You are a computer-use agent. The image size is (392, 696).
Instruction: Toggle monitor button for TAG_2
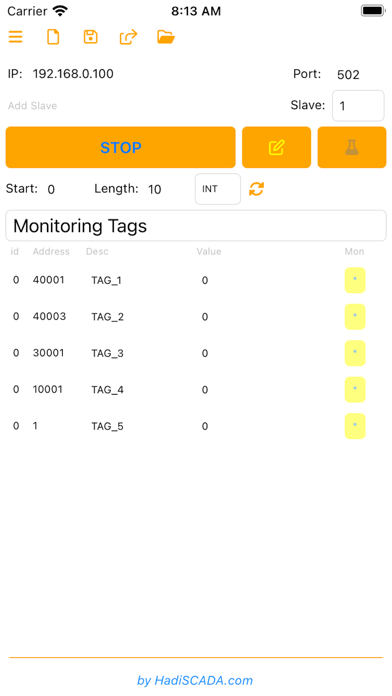pos(355,316)
